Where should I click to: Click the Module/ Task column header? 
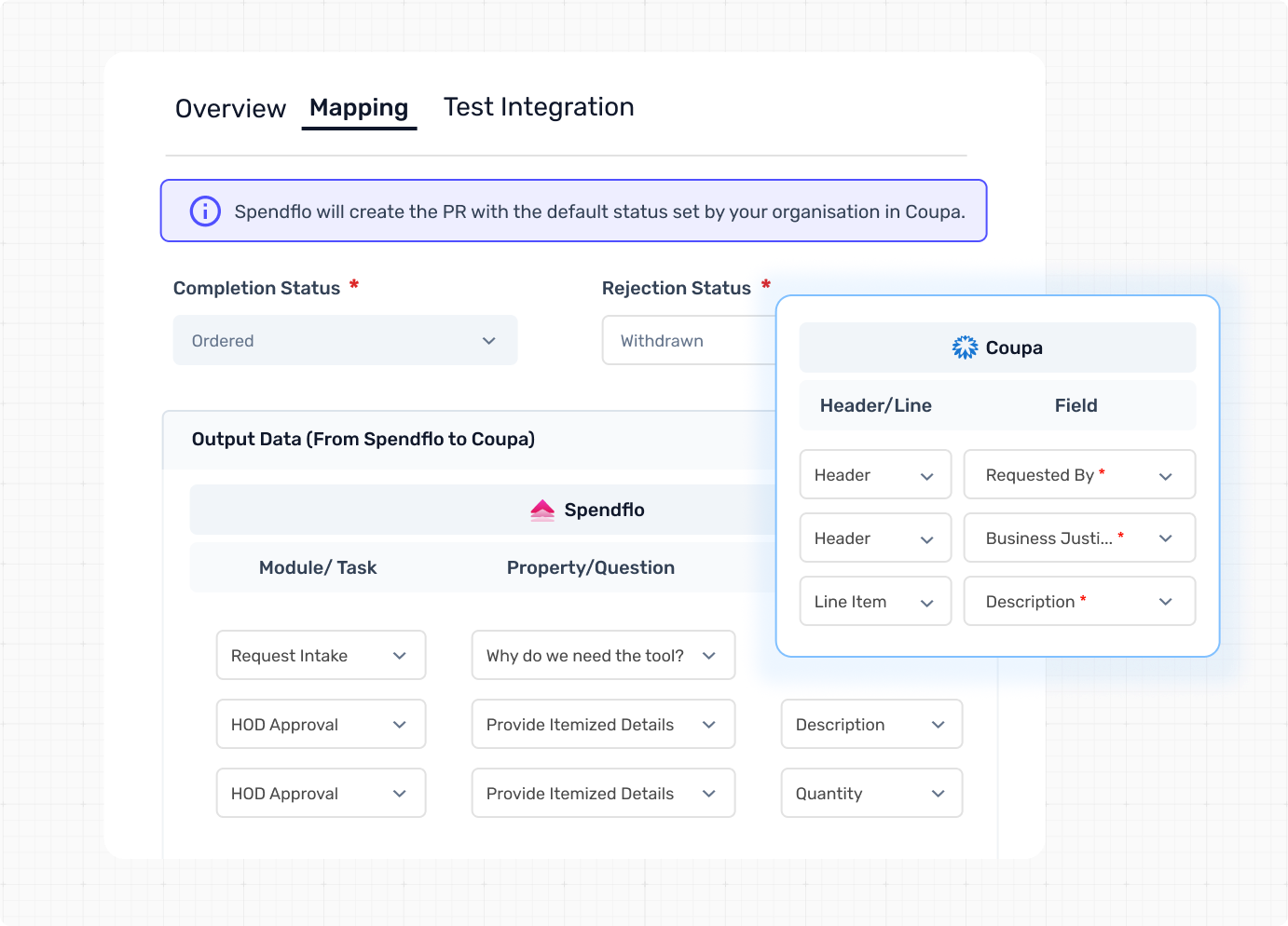(x=318, y=567)
